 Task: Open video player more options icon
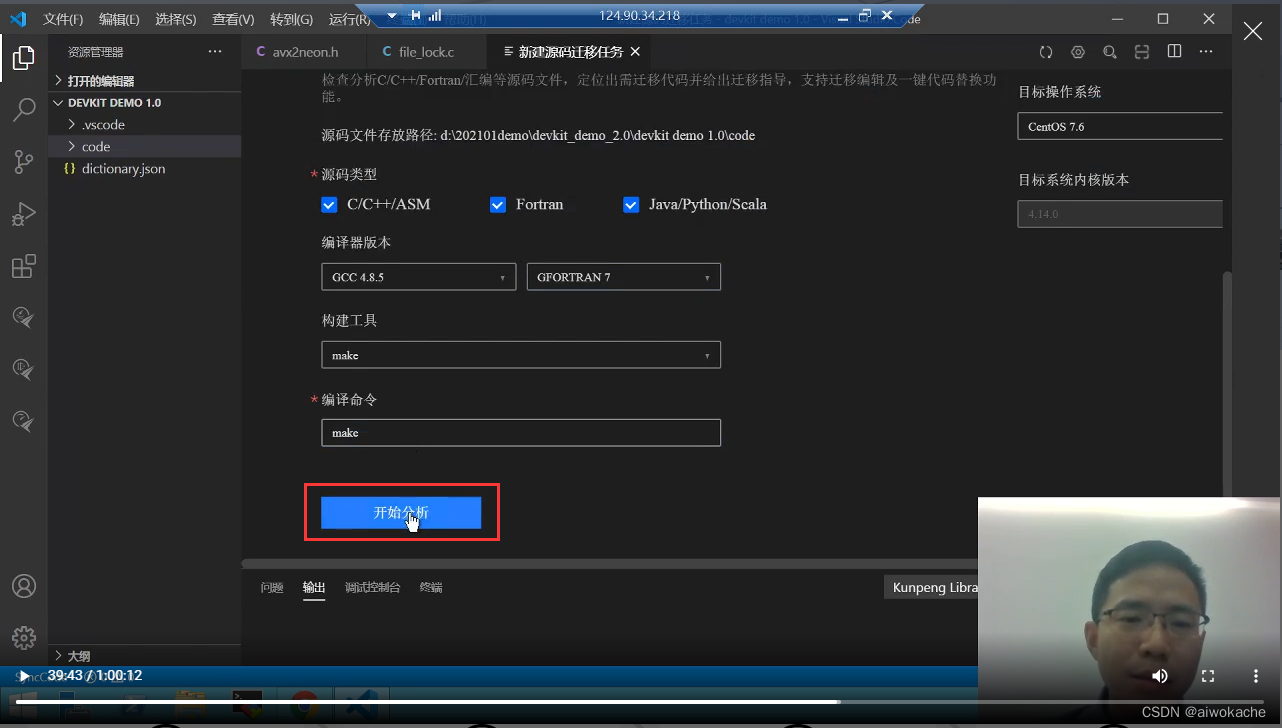pyautogui.click(x=1255, y=676)
